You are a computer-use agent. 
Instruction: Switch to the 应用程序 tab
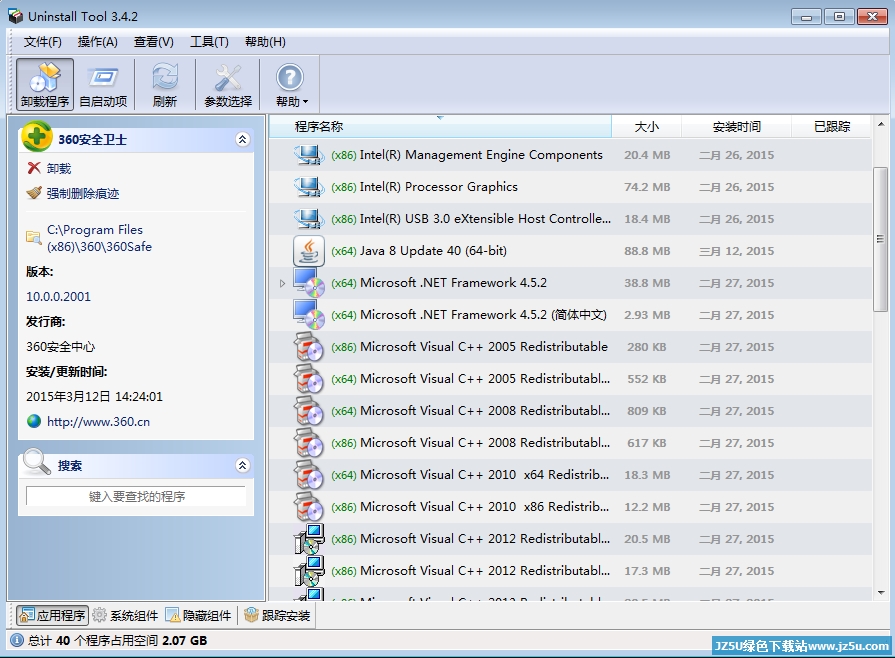tap(53, 615)
